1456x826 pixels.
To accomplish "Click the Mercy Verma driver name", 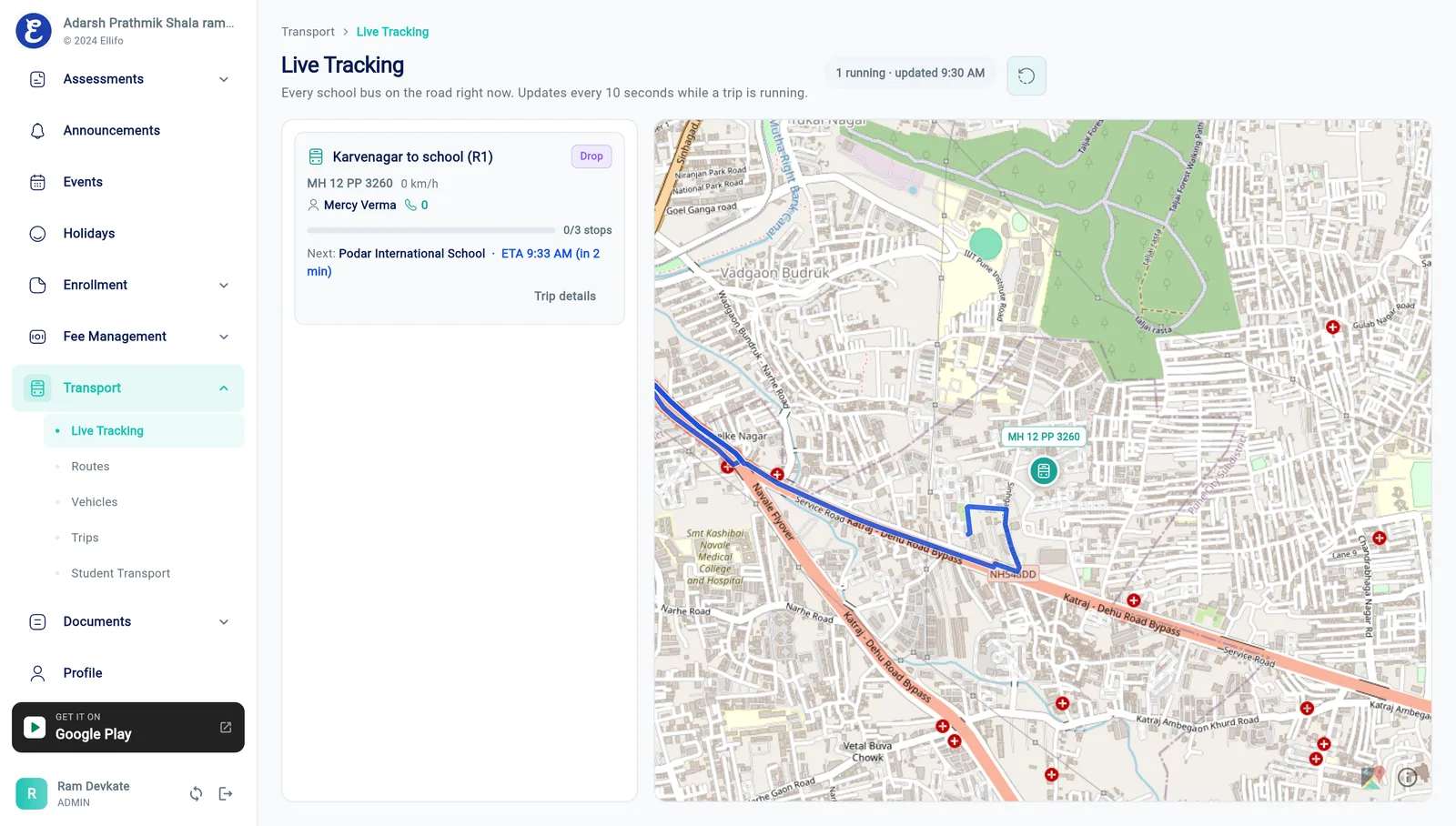I will click(x=359, y=205).
